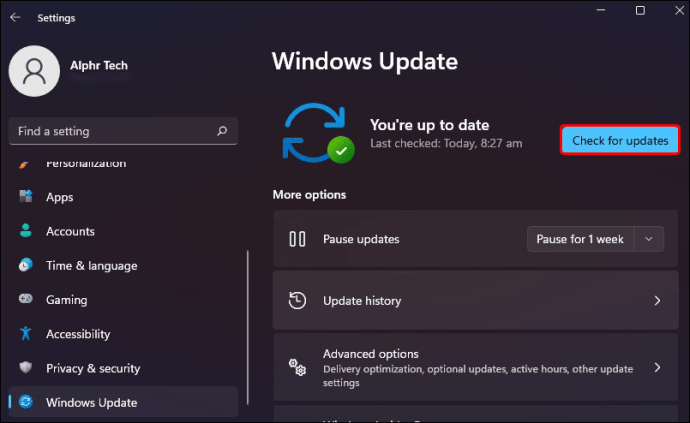Viewport: 690px width, 423px height.
Task: Click the More options heading
Action: coord(309,195)
